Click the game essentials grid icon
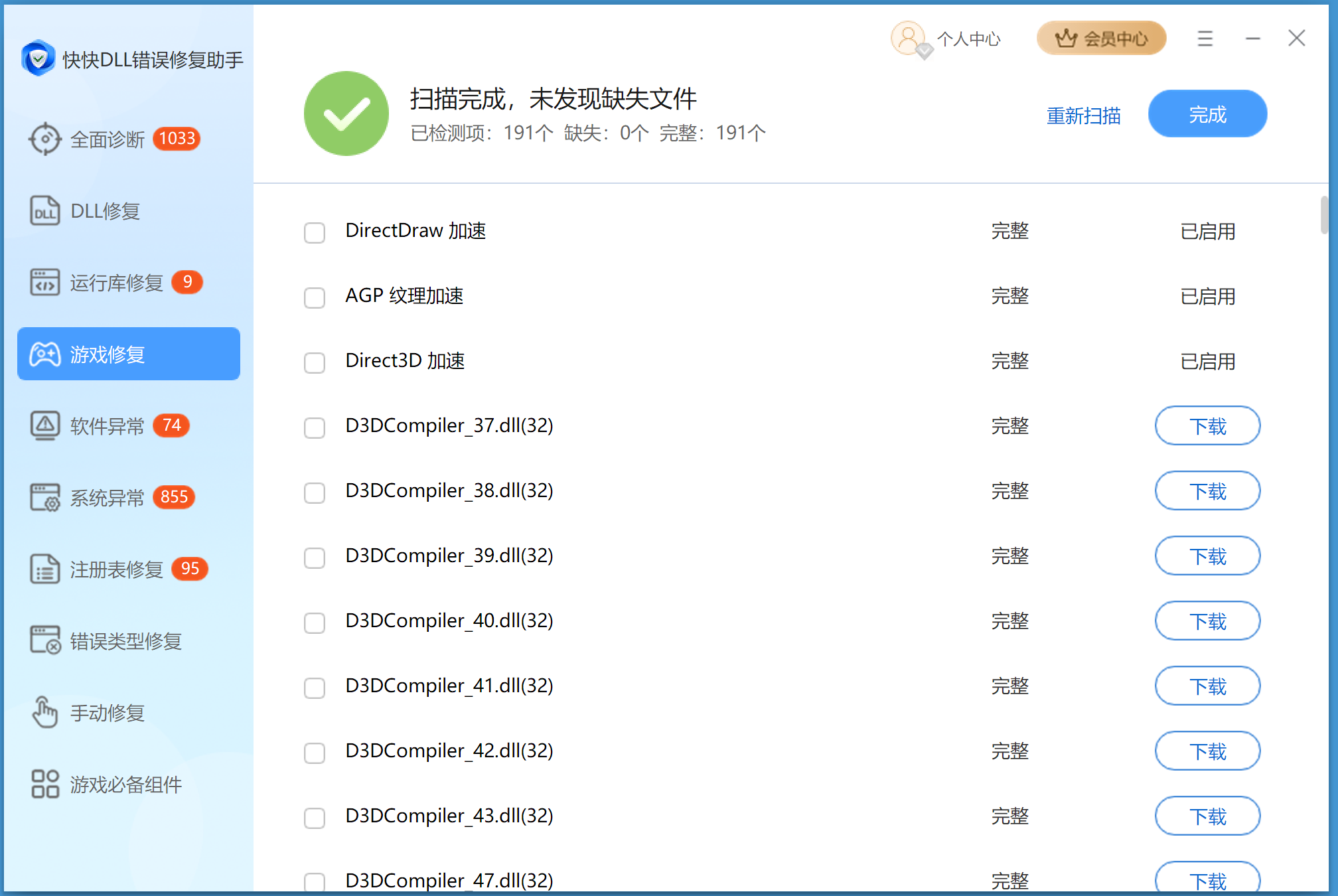The image size is (1338, 896). (44, 784)
